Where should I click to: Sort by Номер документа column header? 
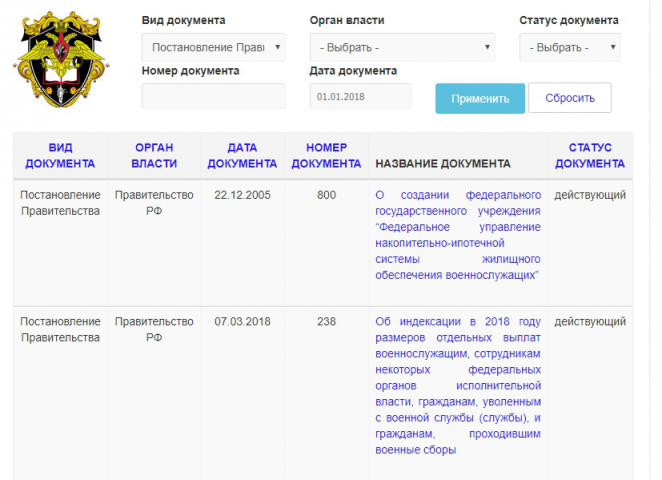click(x=326, y=155)
